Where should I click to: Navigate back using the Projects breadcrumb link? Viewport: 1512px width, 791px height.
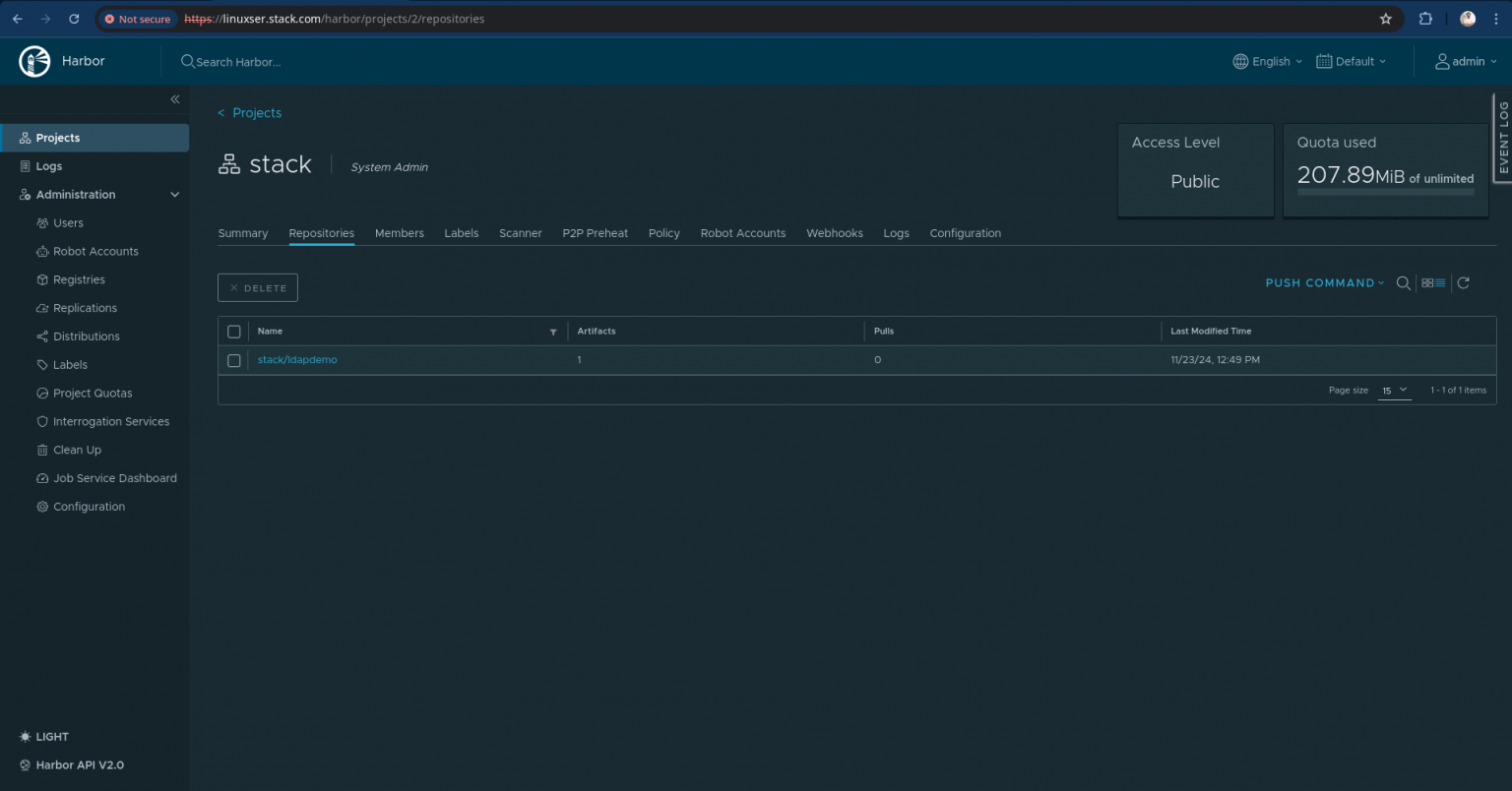[x=256, y=112]
